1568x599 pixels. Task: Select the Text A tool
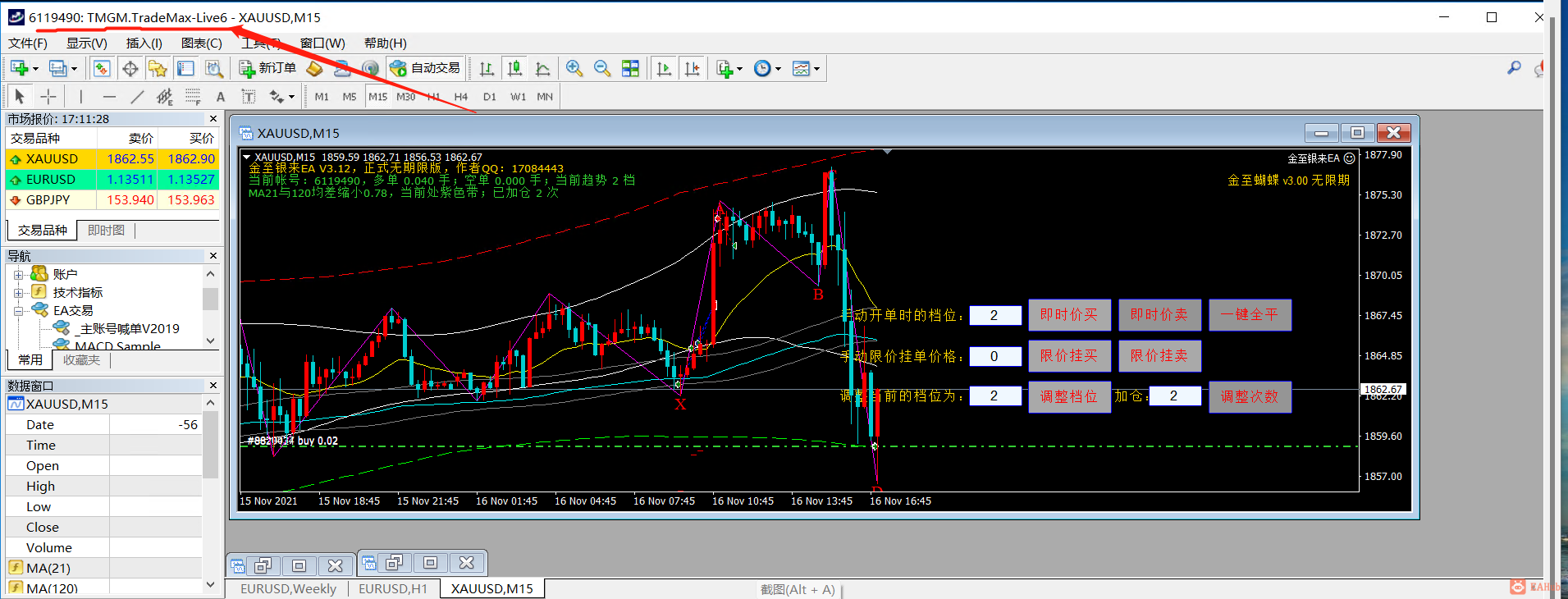[x=221, y=97]
